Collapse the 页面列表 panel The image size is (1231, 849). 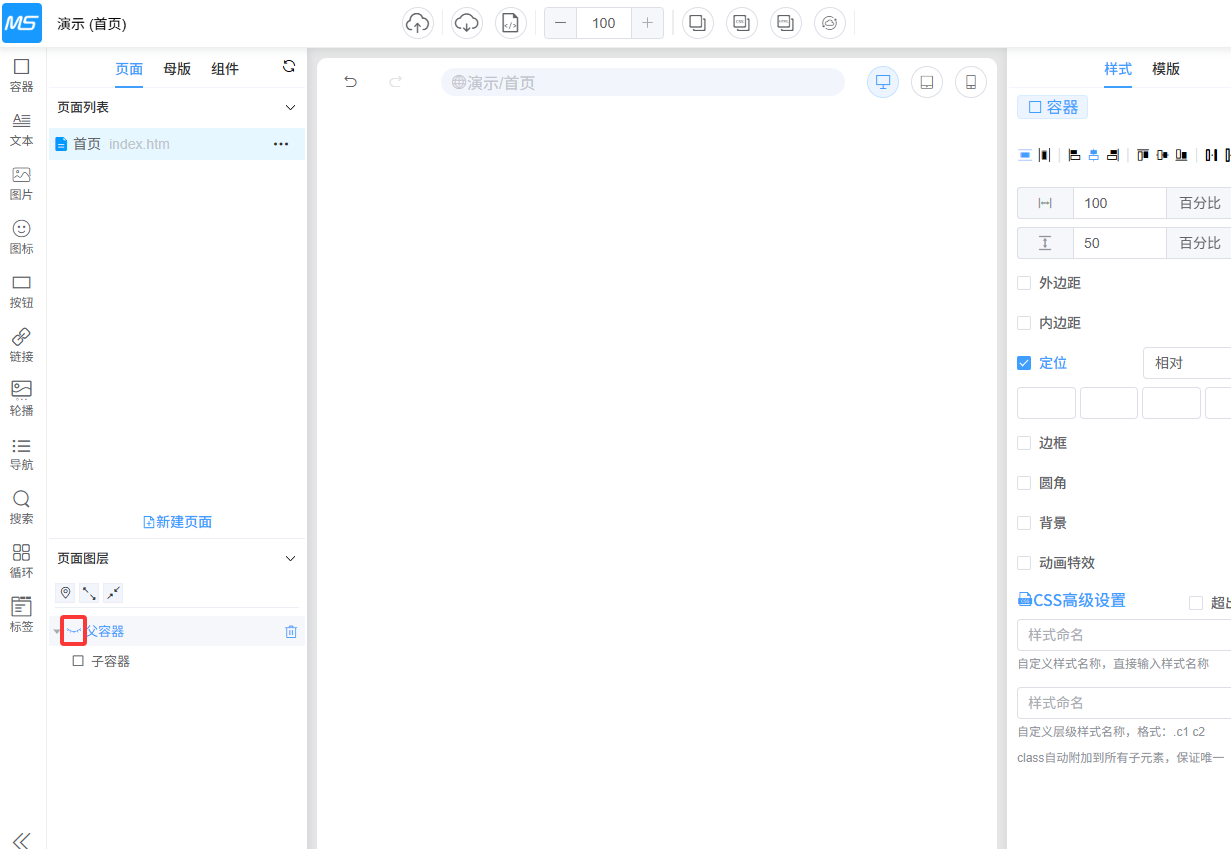coord(291,107)
